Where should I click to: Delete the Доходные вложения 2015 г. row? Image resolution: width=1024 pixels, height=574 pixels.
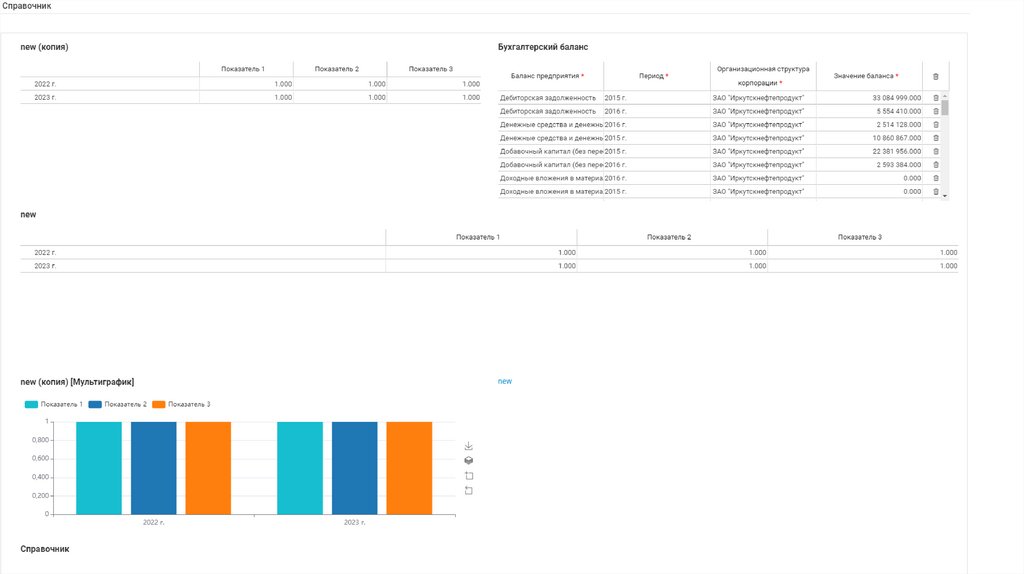(x=935, y=191)
